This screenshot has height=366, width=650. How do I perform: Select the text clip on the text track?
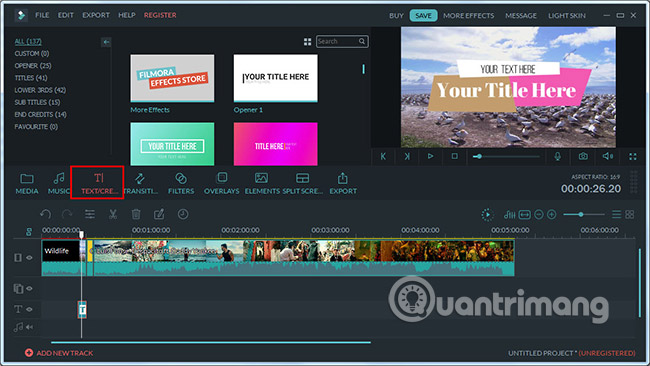tap(82, 310)
